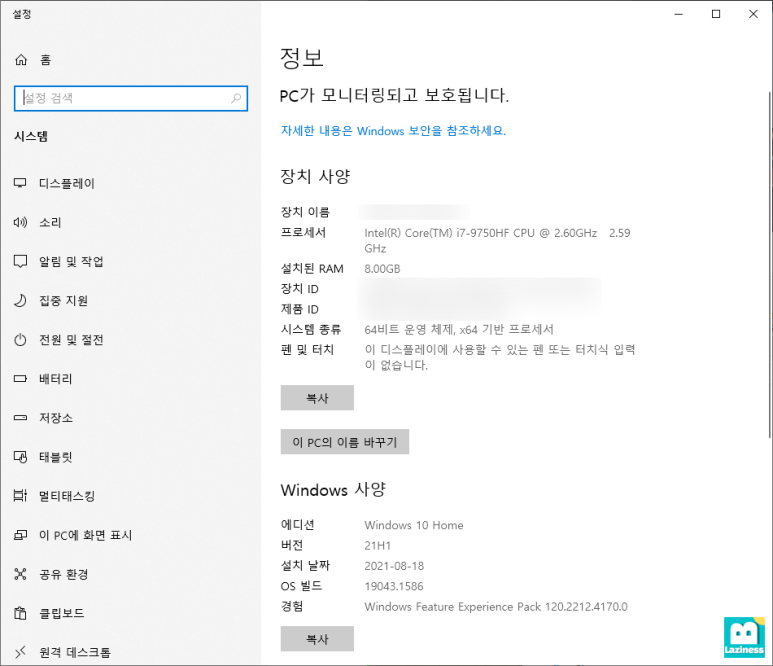Click the 집중 지원 moon icon
Screen dimensions: 773x666
click(x=20, y=300)
